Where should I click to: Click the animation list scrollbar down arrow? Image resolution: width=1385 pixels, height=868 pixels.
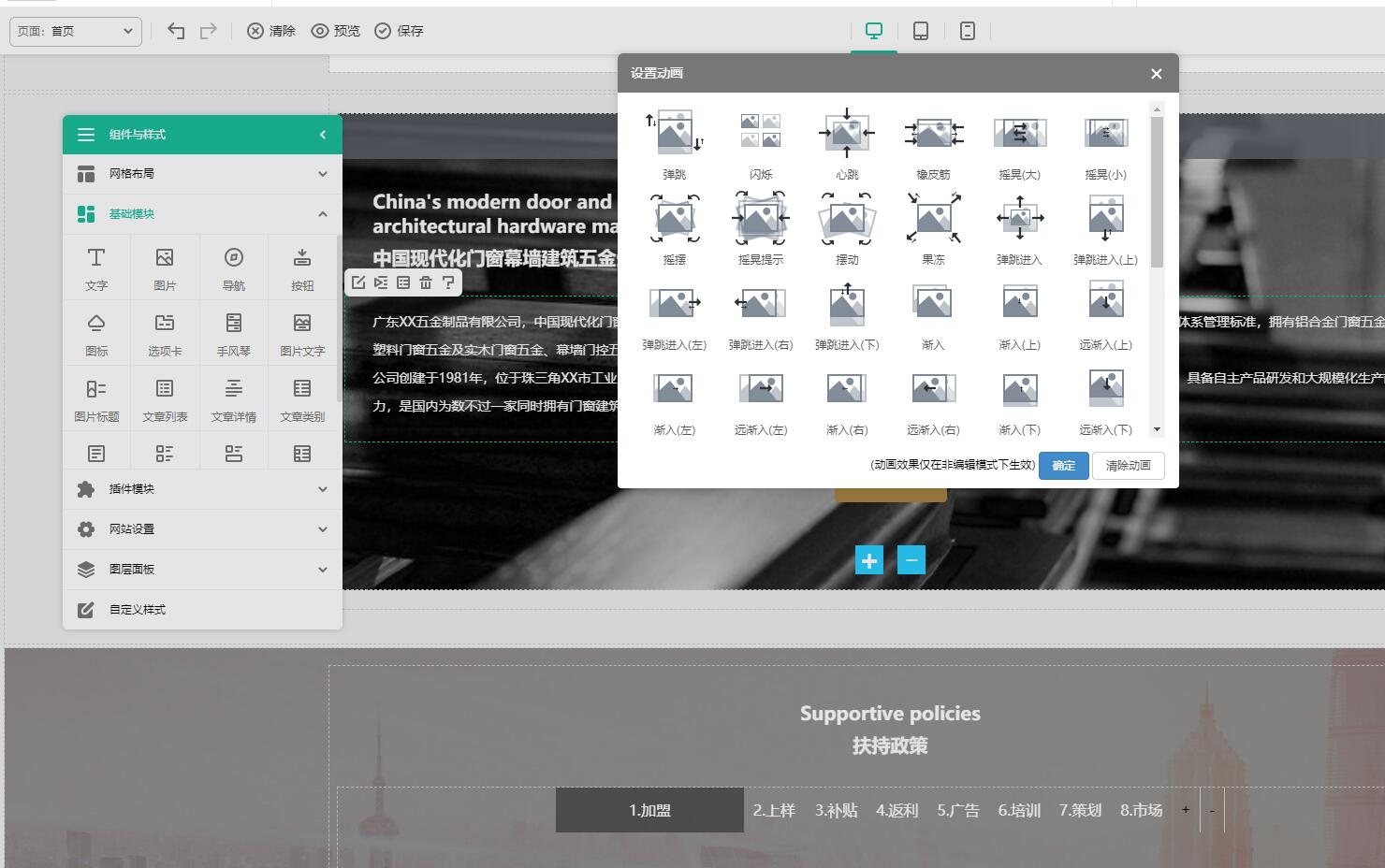coord(1157,429)
